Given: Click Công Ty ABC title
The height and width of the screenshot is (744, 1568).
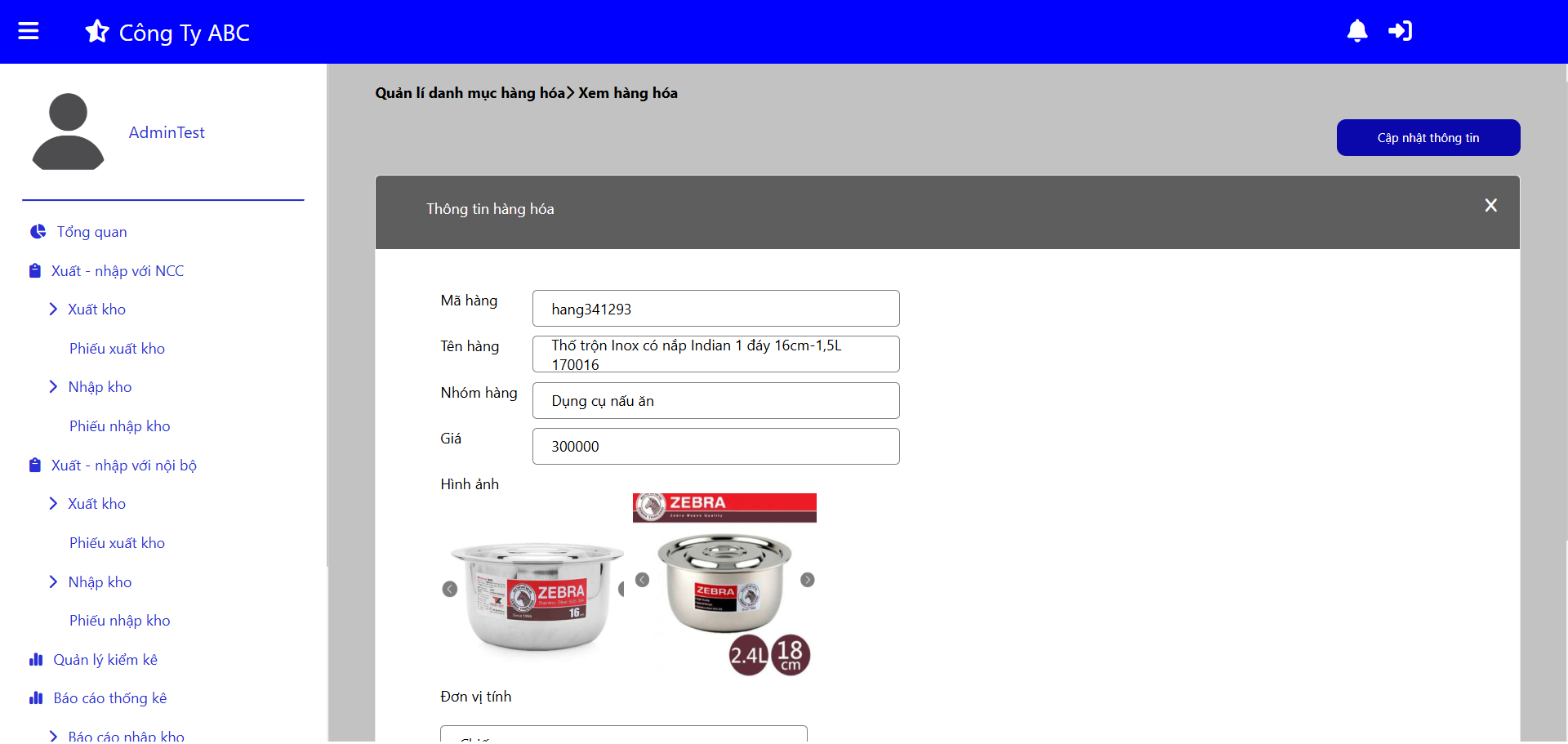Looking at the screenshot, I should [x=185, y=33].
